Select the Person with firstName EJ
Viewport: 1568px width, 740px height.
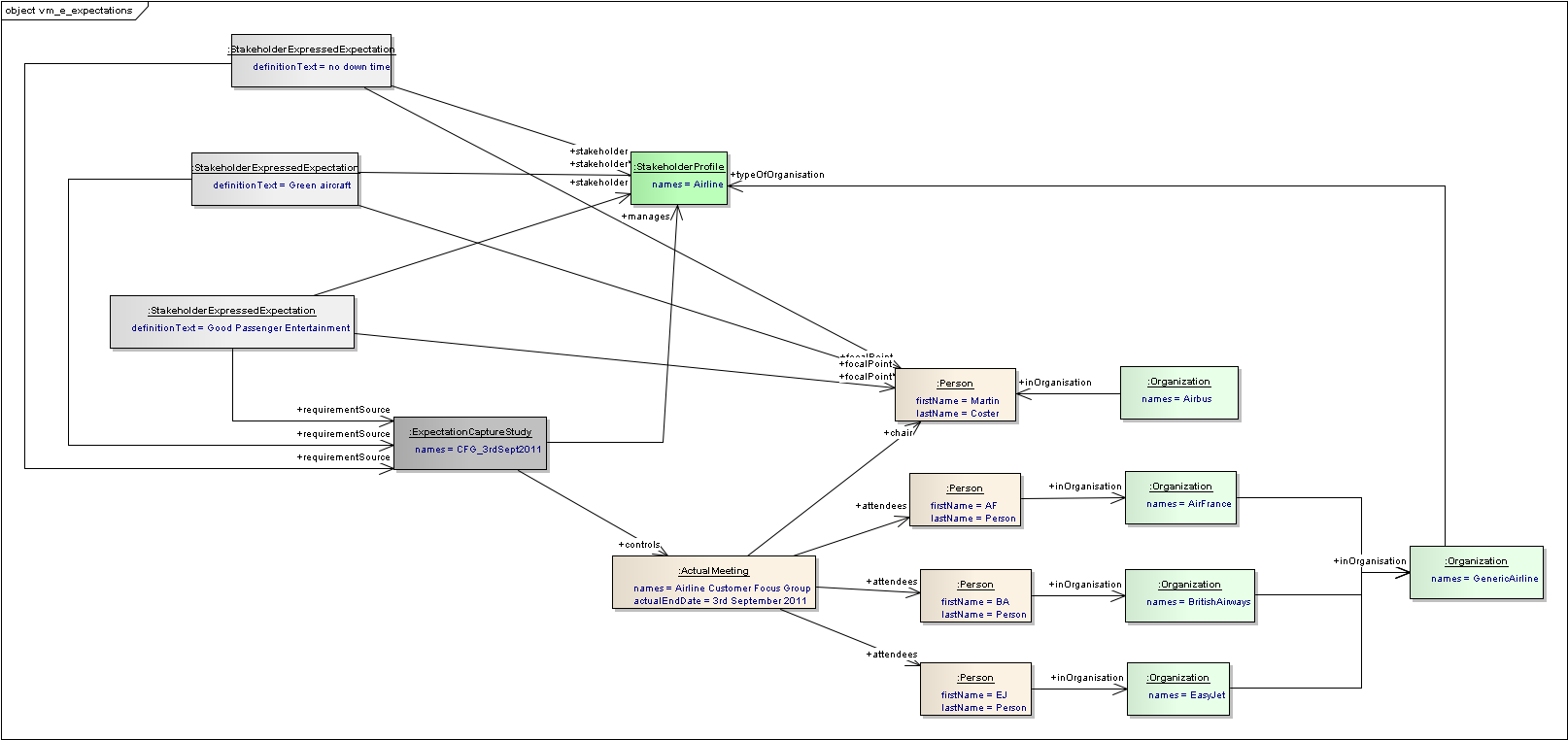(x=975, y=690)
